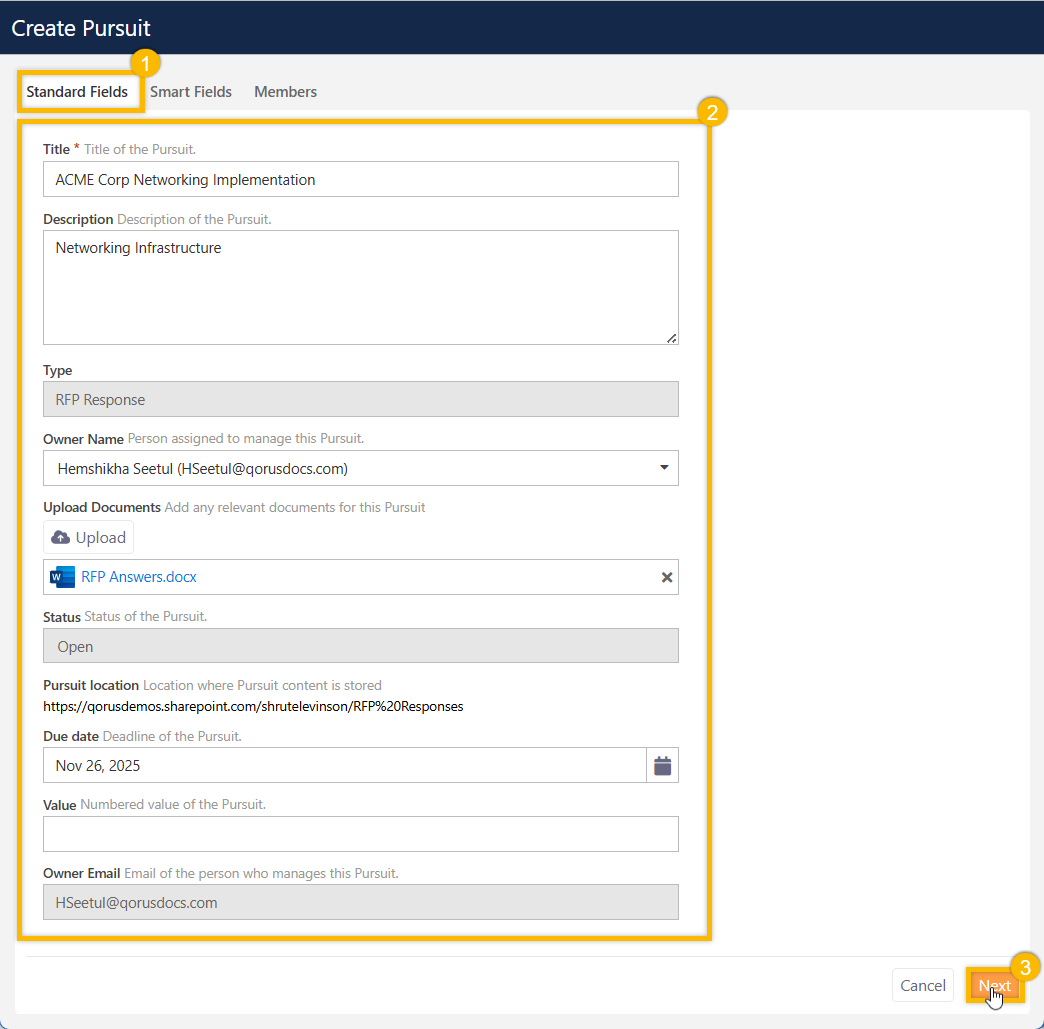Focus the Description text area
This screenshot has height=1029, width=1044.
coord(360,288)
